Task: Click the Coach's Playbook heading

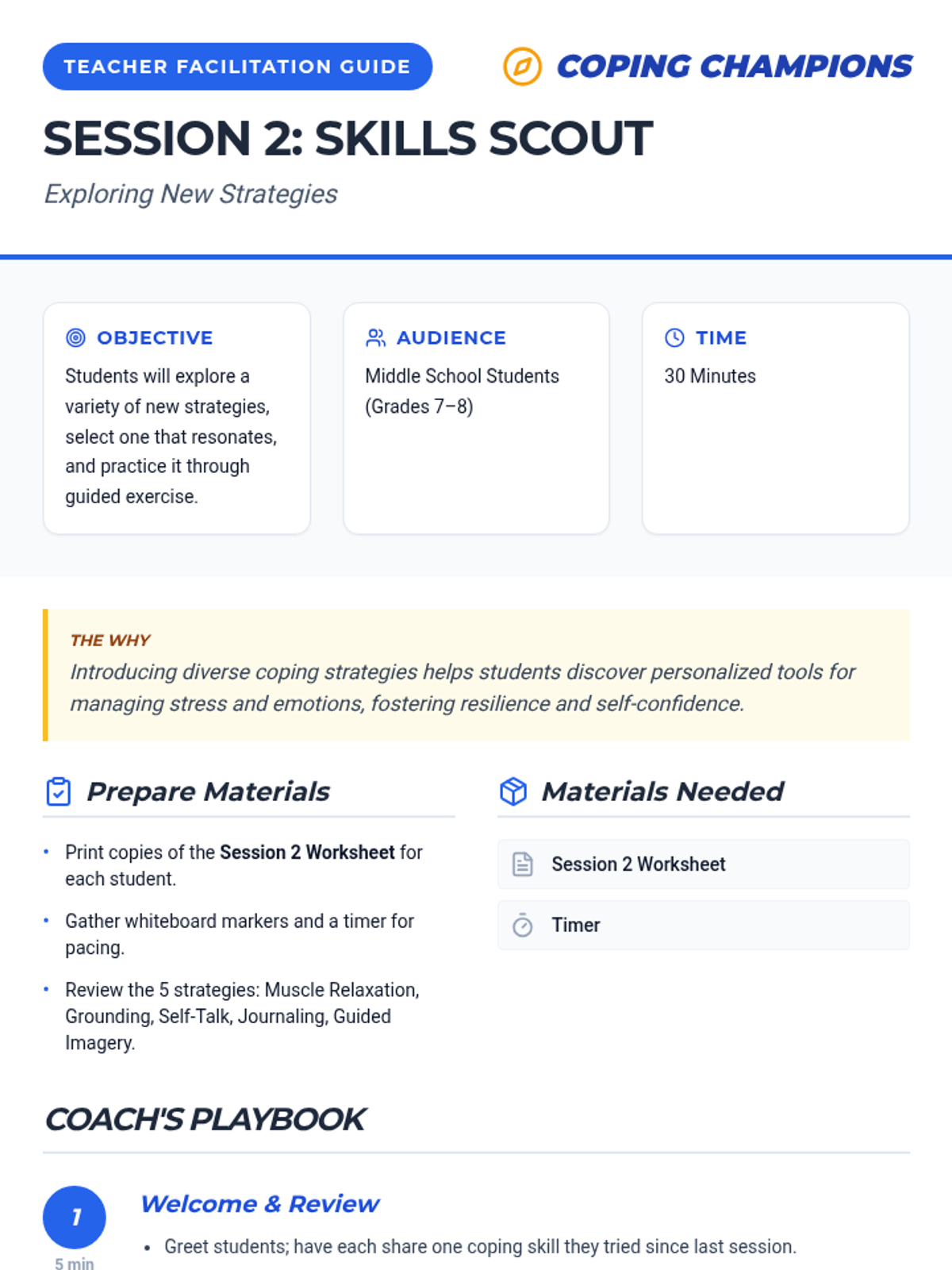Action: (x=205, y=1119)
